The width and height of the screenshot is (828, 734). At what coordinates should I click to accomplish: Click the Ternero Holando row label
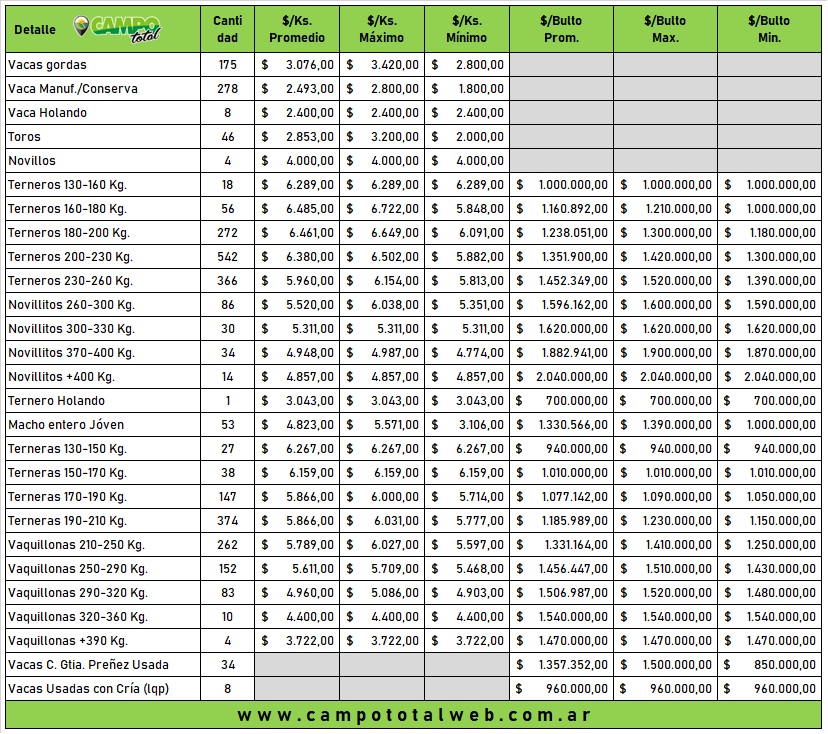[56, 401]
